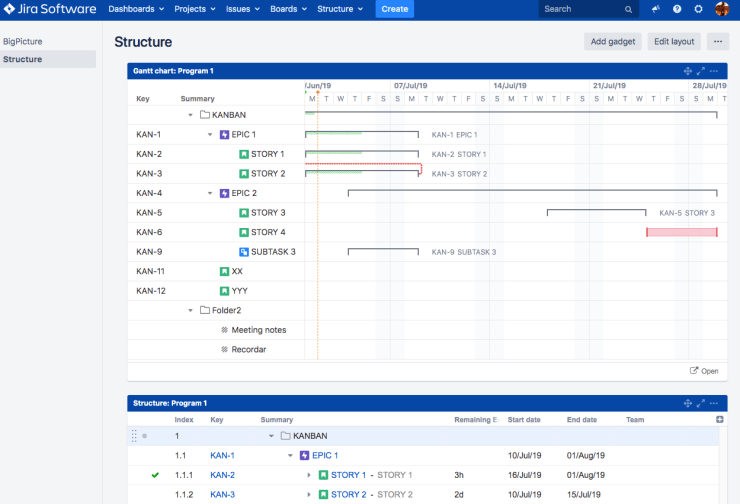The image size is (740, 504).
Task: Open the notifications megaphone icon
Action: [x=656, y=9]
